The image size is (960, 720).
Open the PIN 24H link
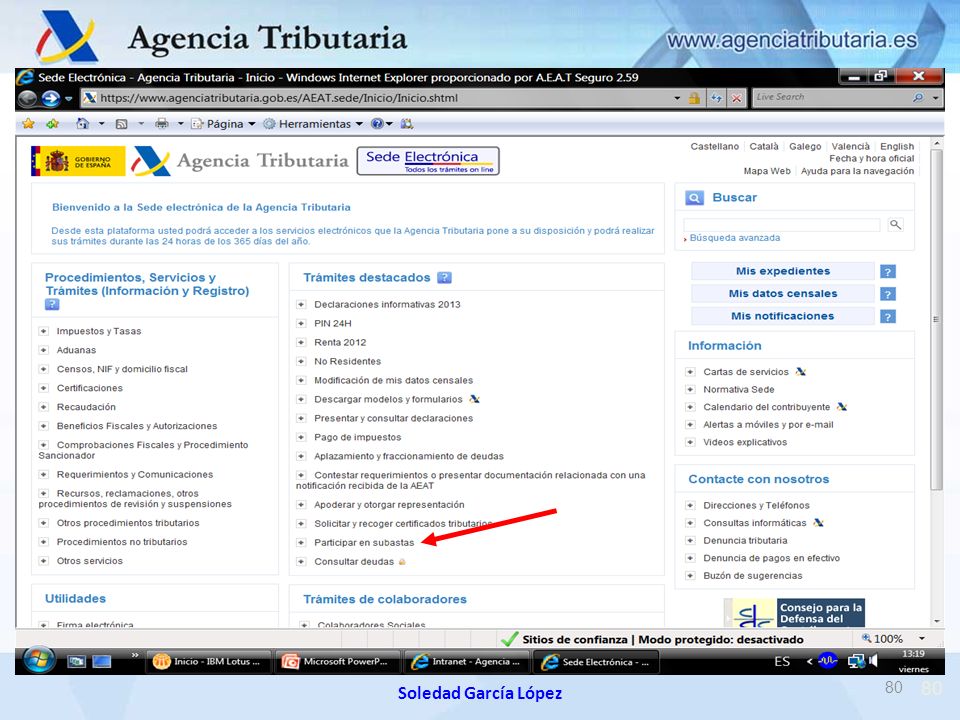(x=333, y=323)
